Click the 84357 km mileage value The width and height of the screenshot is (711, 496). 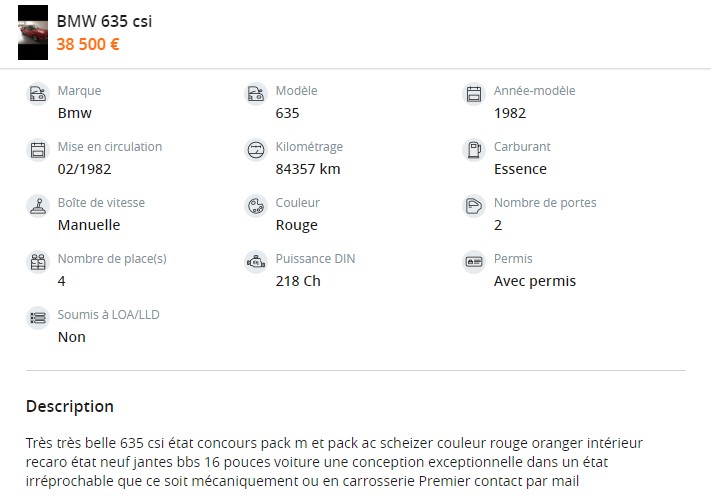point(308,169)
